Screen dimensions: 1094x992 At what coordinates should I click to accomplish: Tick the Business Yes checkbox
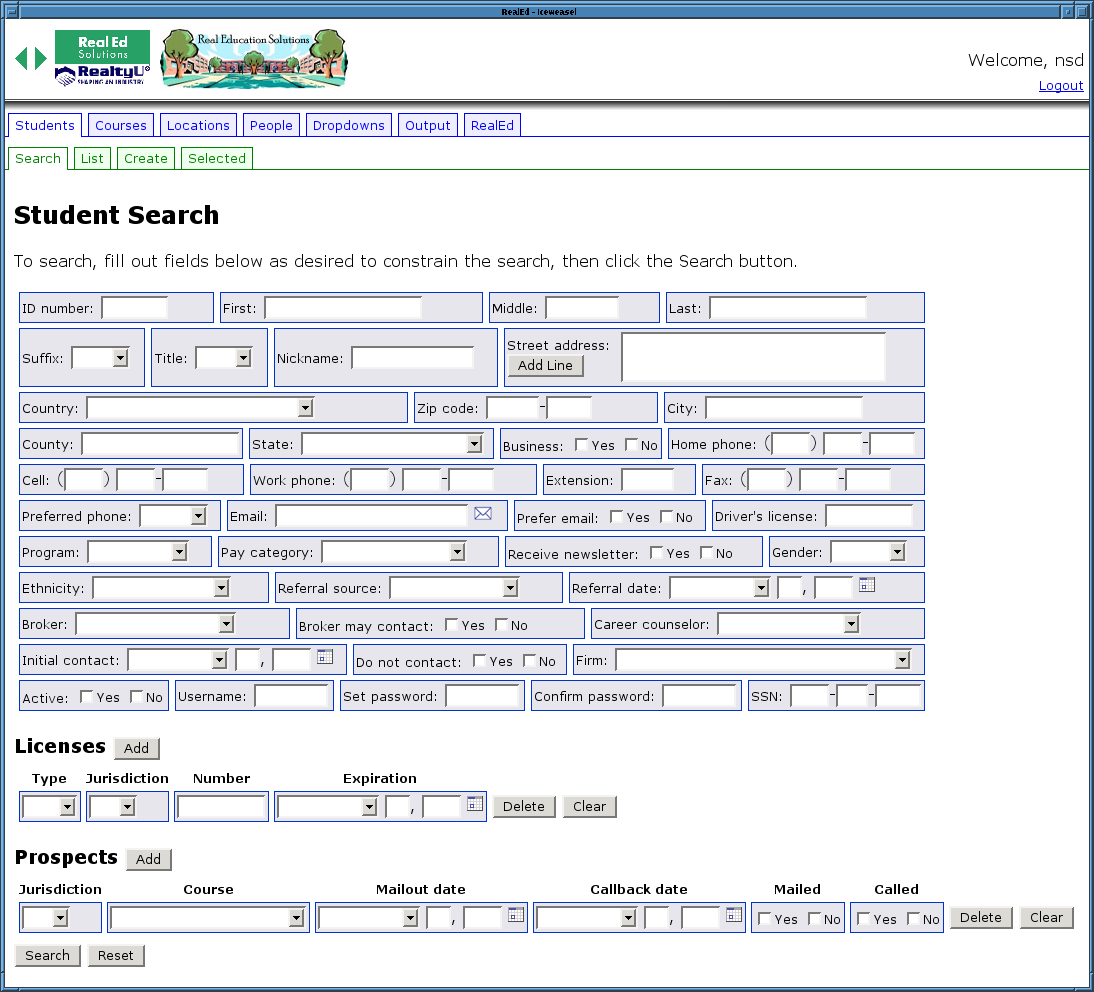(581, 445)
